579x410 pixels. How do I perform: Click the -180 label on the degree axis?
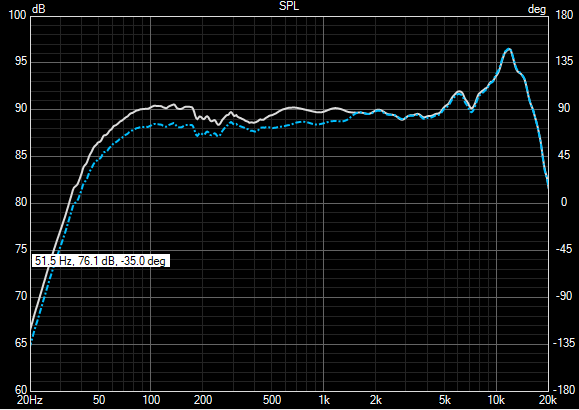tap(564, 390)
